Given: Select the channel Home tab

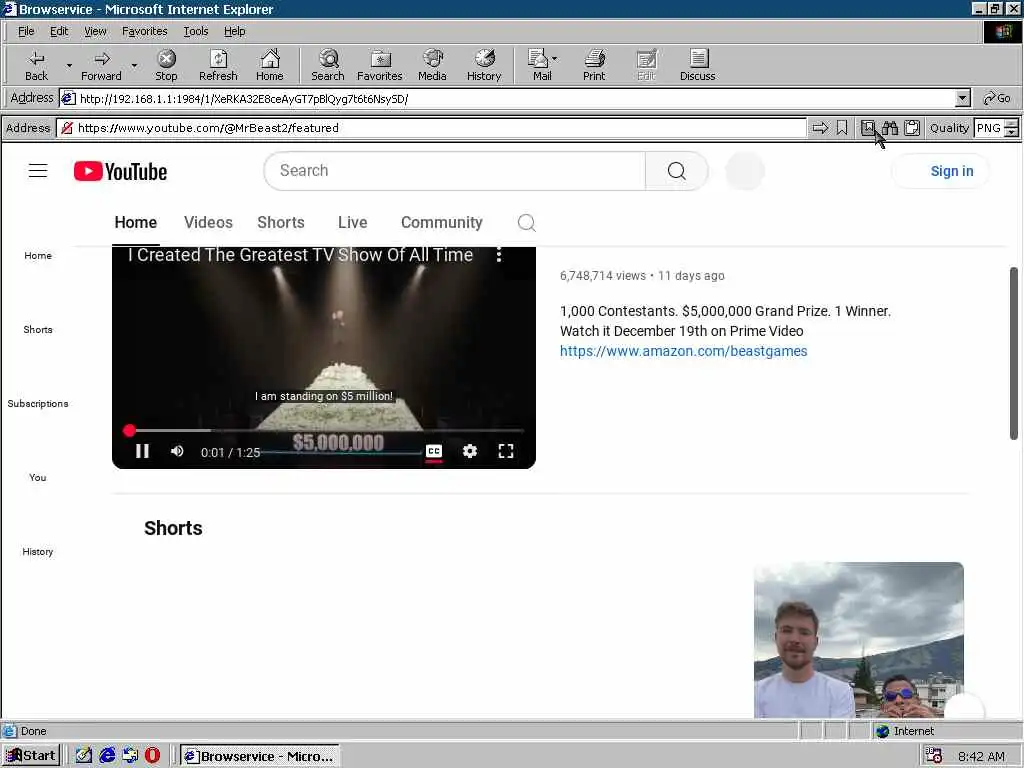Looking at the screenshot, I should pos(136,223).
